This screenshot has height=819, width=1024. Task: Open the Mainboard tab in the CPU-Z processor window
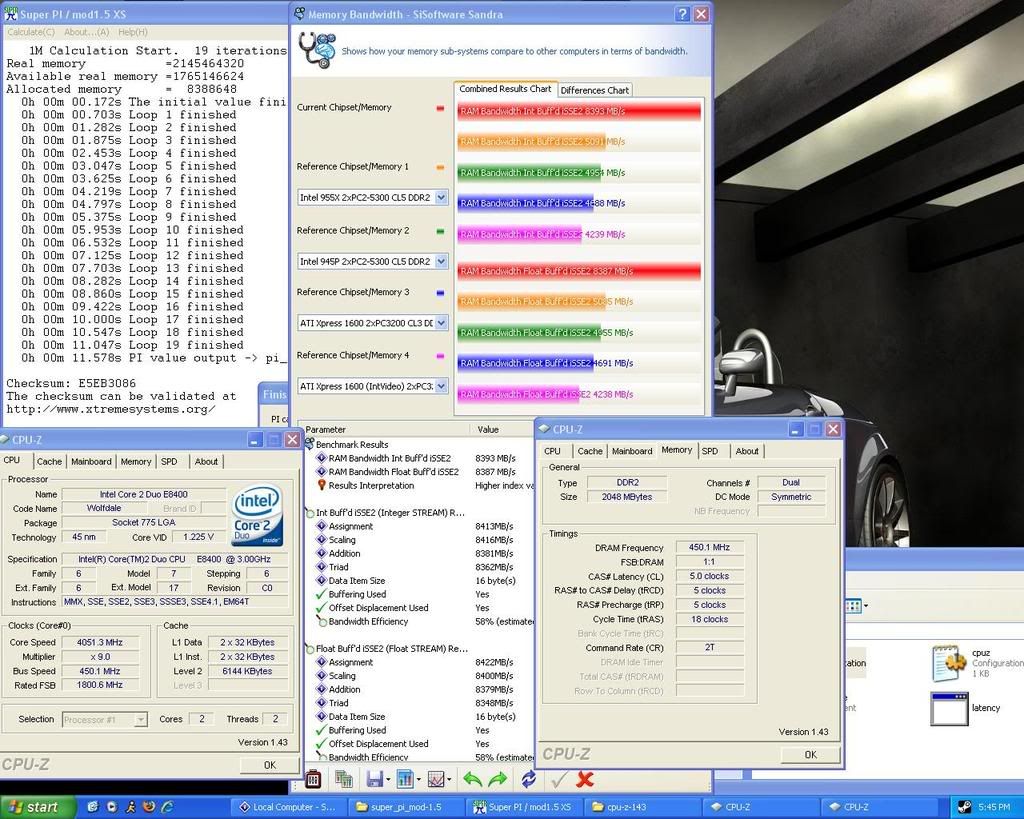point(91,461)
